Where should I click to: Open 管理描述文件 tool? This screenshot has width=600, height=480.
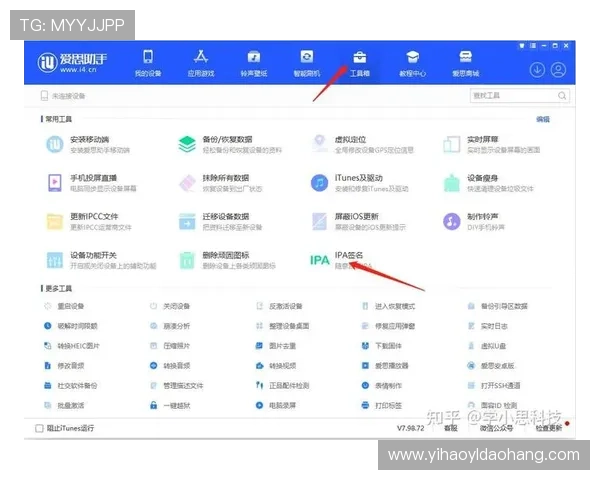(x=177, y=386)
